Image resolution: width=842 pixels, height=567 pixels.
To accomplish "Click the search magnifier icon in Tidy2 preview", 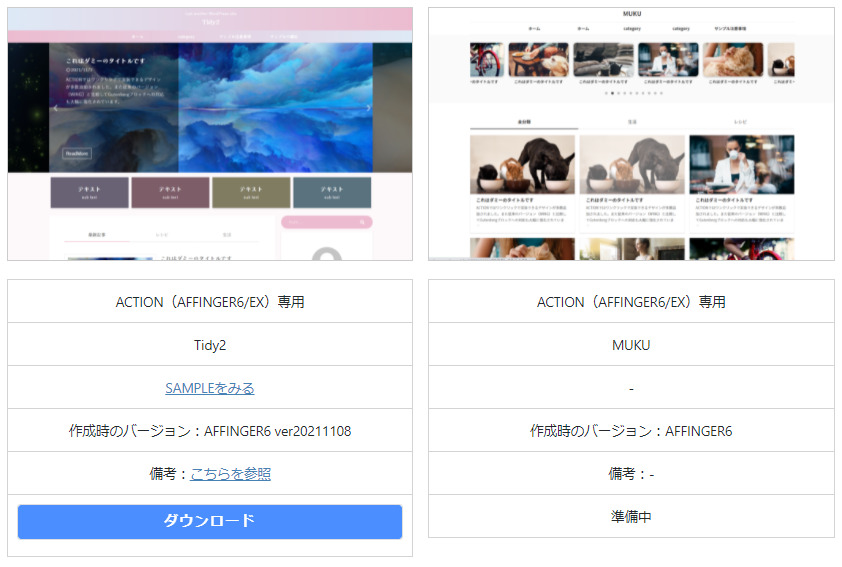I will pos(362,222).
